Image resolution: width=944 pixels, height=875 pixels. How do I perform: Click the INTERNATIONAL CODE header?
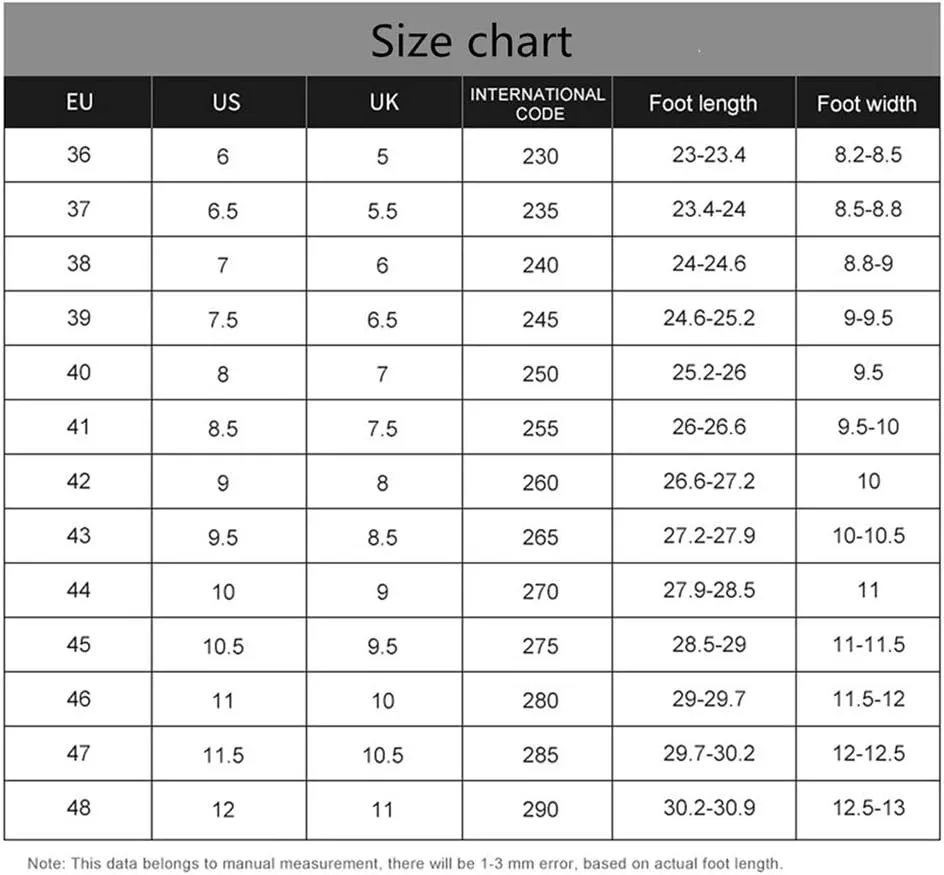[x=538, y=104]
